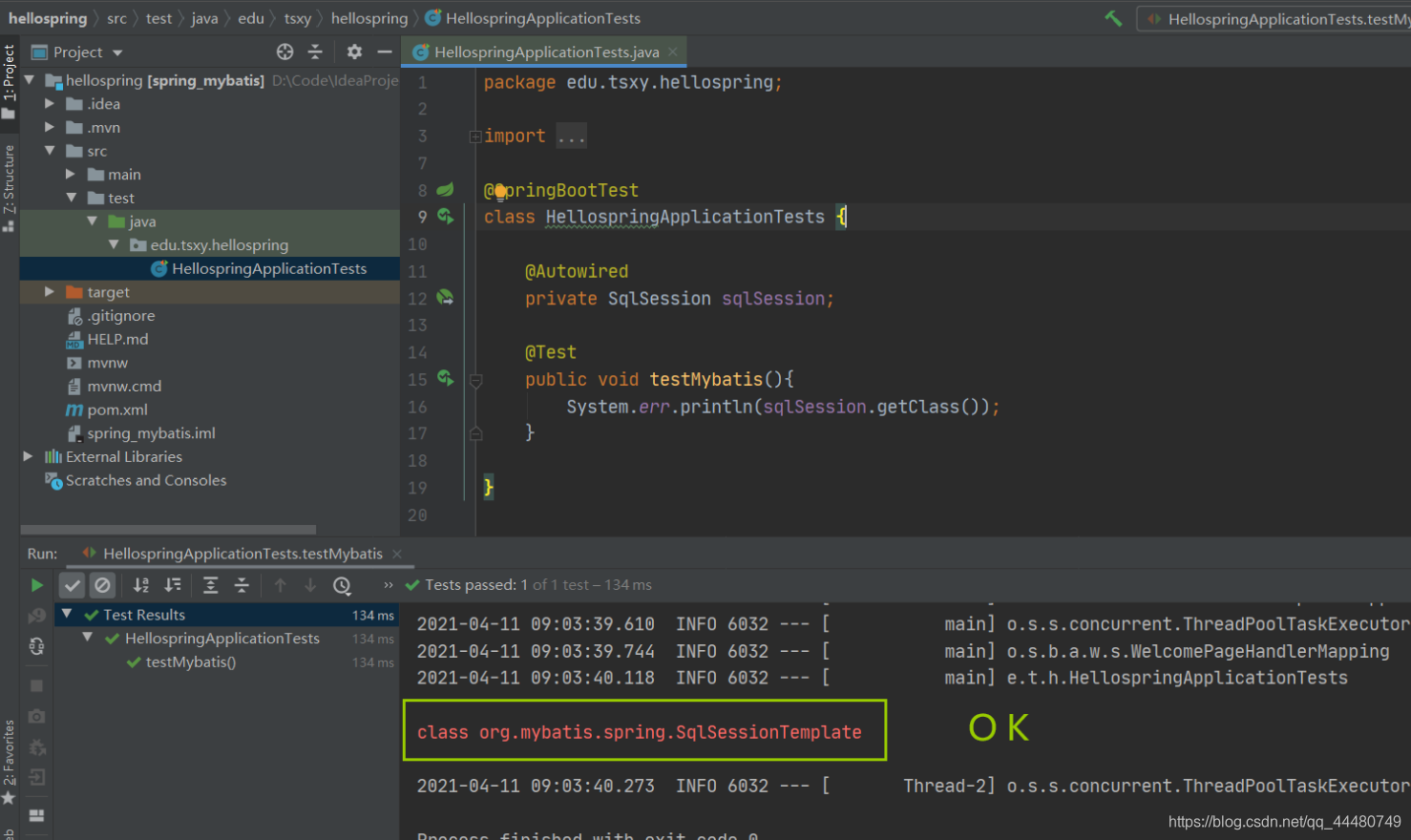Click the Build project hammer icon
Screen dimensions: 1411x840
(1113, 18)
